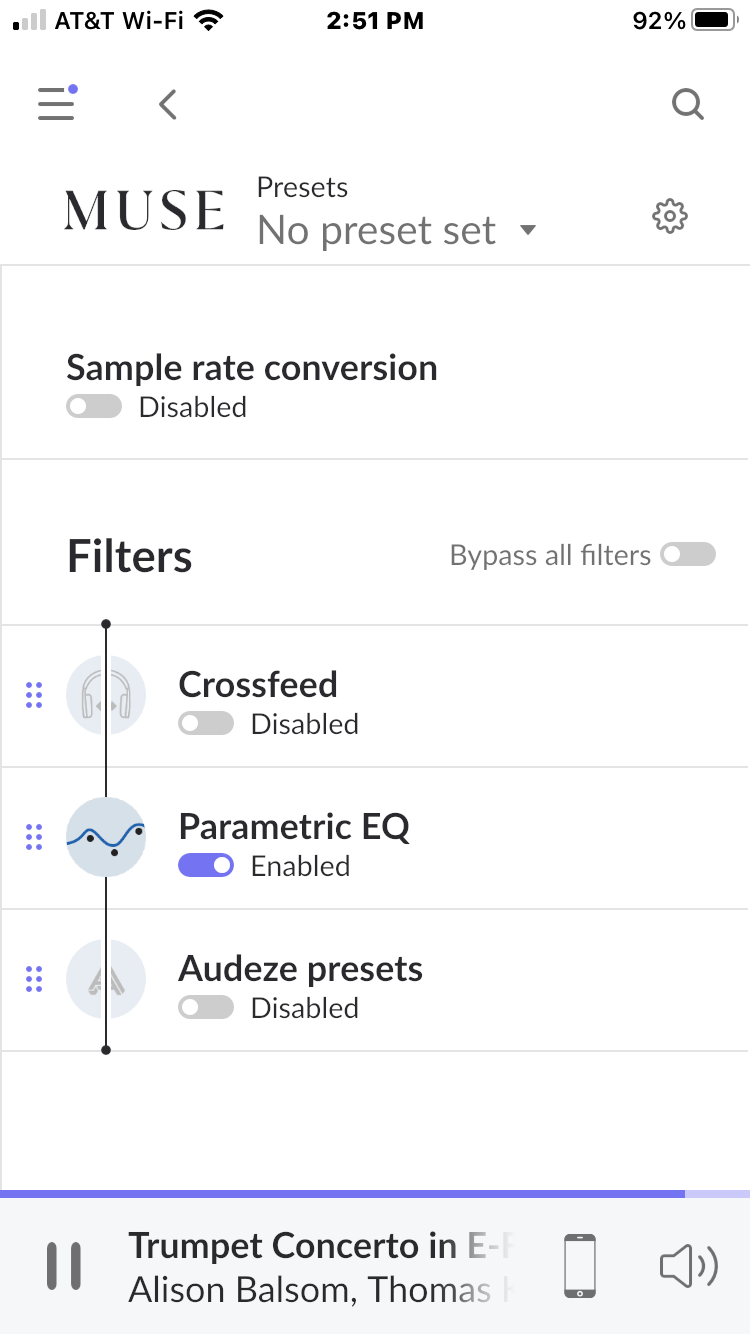Open volume control speaker icon
The width and height of the screenshot is (750, 1334).
point(689,1266)
